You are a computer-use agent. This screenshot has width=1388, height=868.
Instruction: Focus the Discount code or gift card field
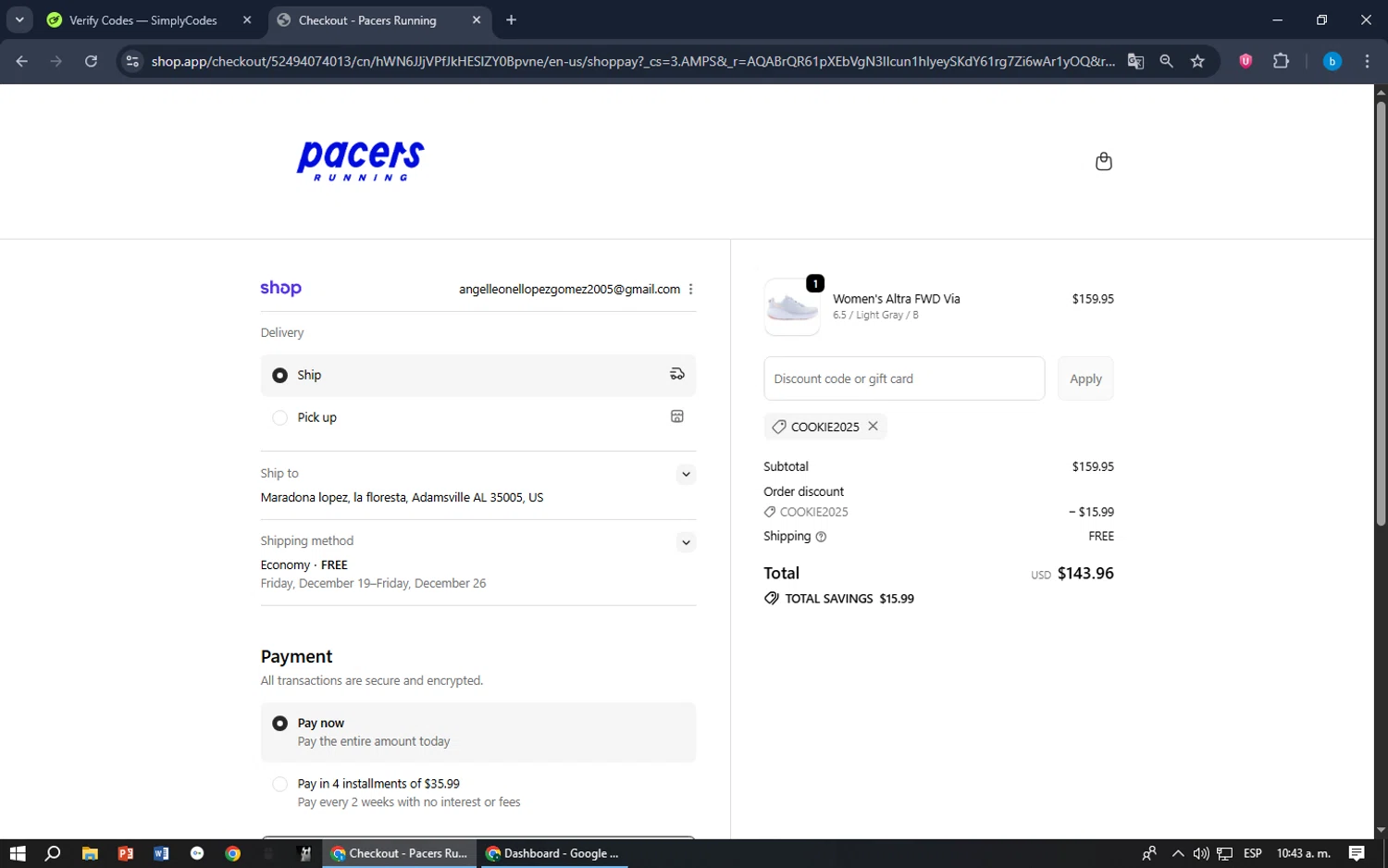[904, 378]
